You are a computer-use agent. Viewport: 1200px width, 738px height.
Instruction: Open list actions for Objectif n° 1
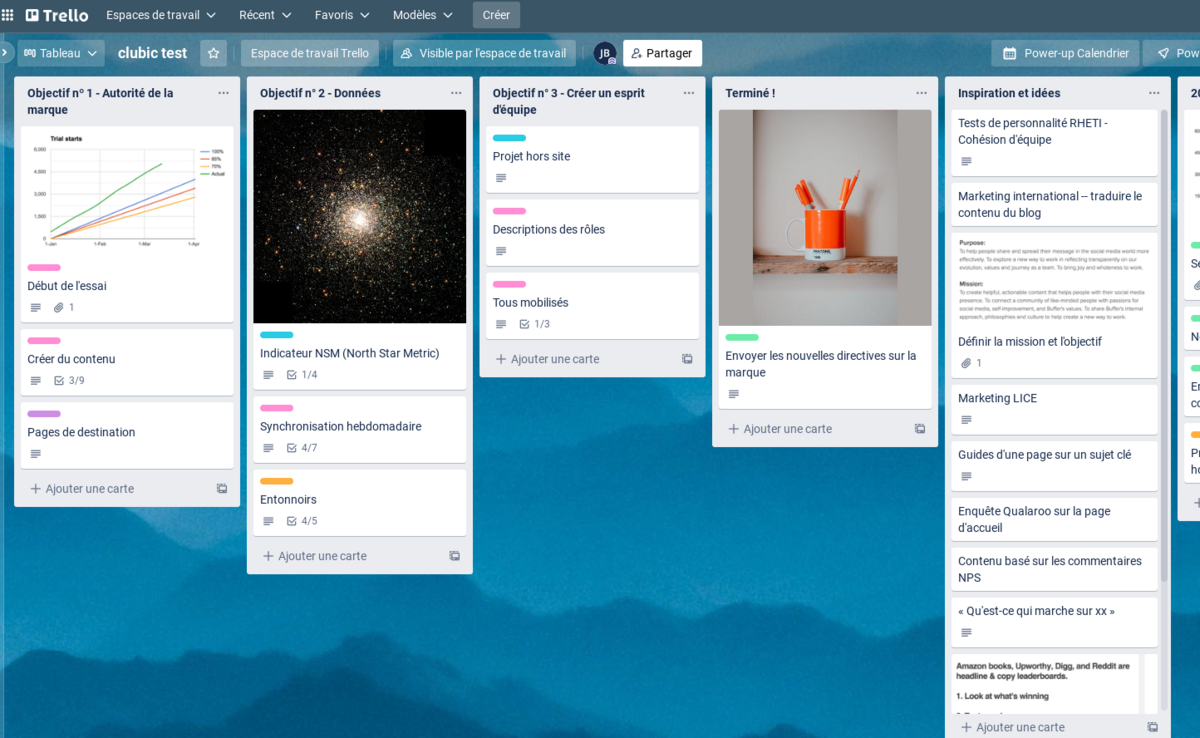(x=223, y=93)
